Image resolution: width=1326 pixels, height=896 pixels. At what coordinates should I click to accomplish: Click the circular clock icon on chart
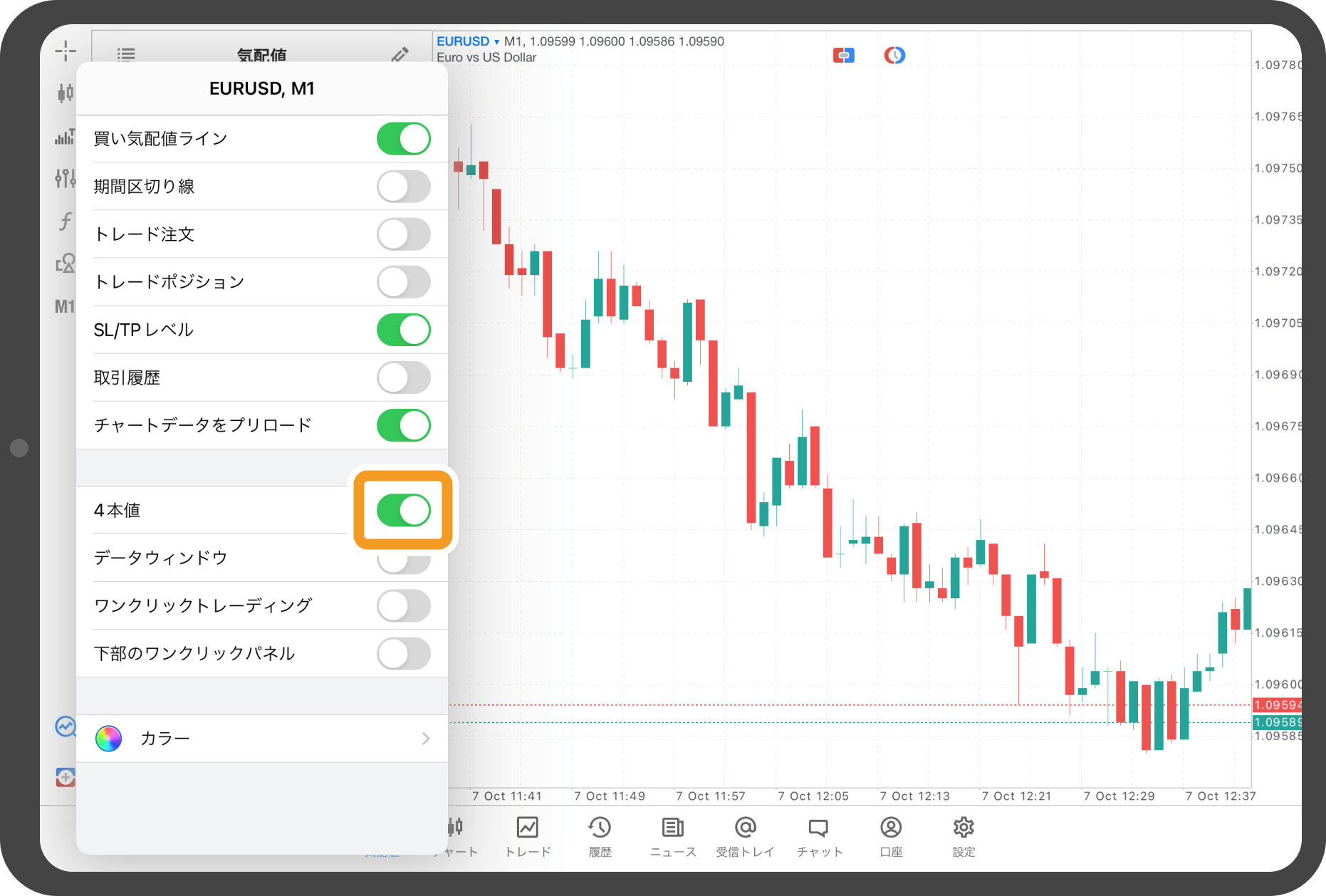894,55
